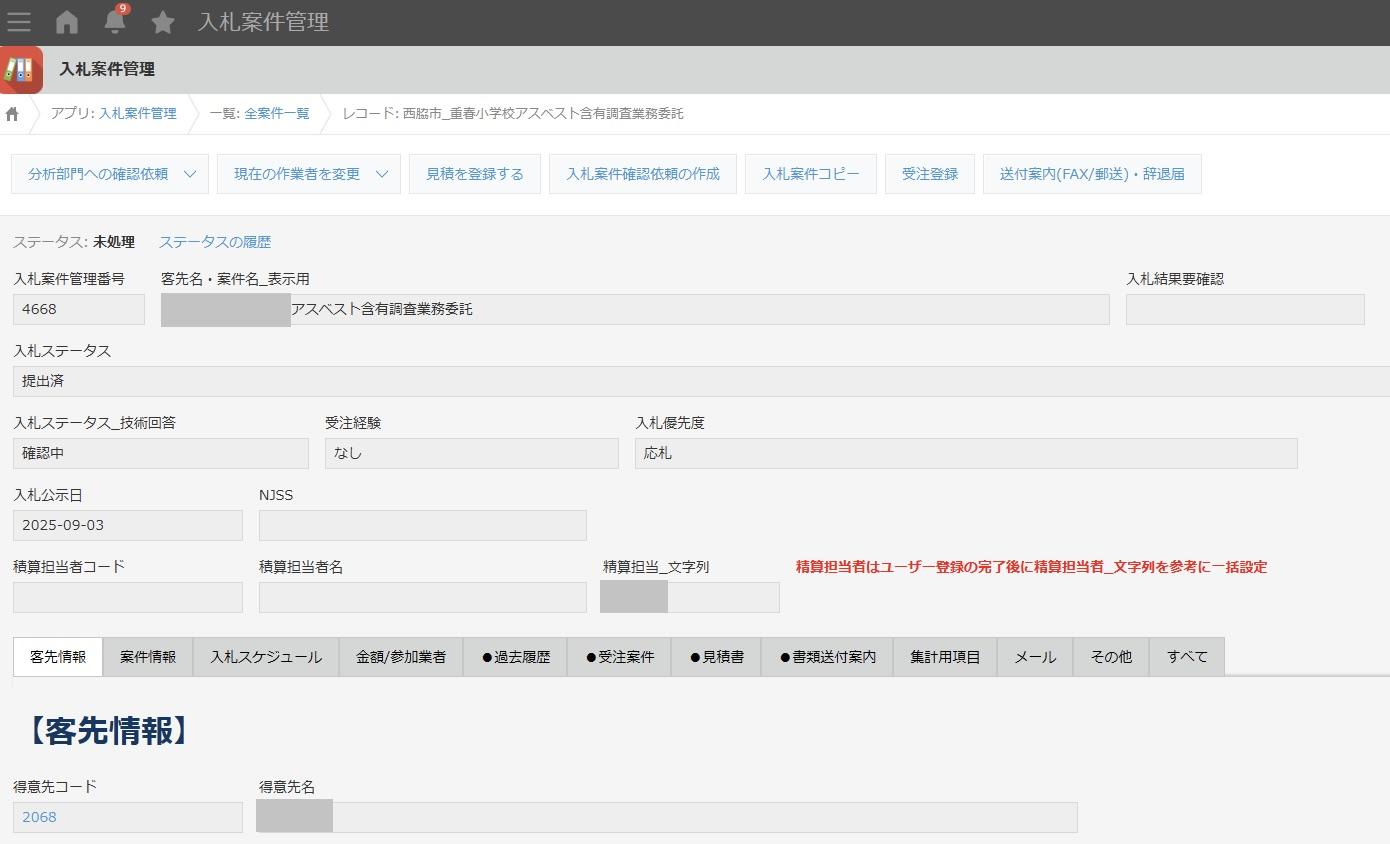Viewport: 1390px width, 844px height.
Task: Go to the home icon in top bar
Action: [x=67, y=22]
